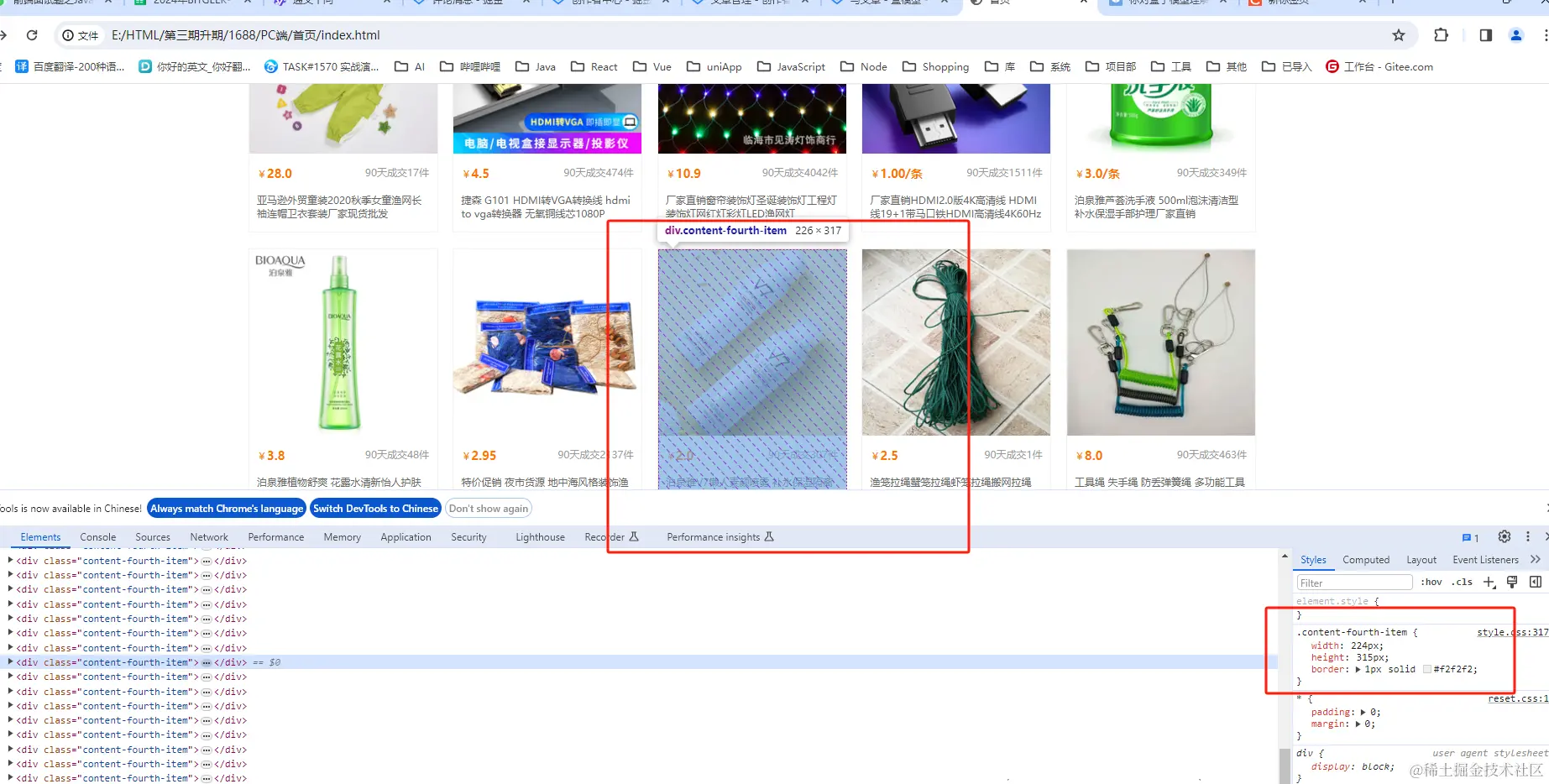Open the #f2f2f2 border color swatch
The width and height of the screenshot is (1549, 784).
[1426, 669]
